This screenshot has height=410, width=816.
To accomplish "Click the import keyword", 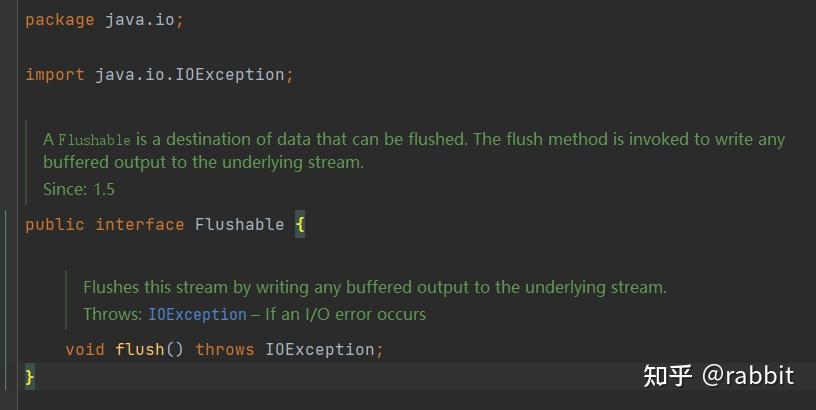I will coord(55,74).
